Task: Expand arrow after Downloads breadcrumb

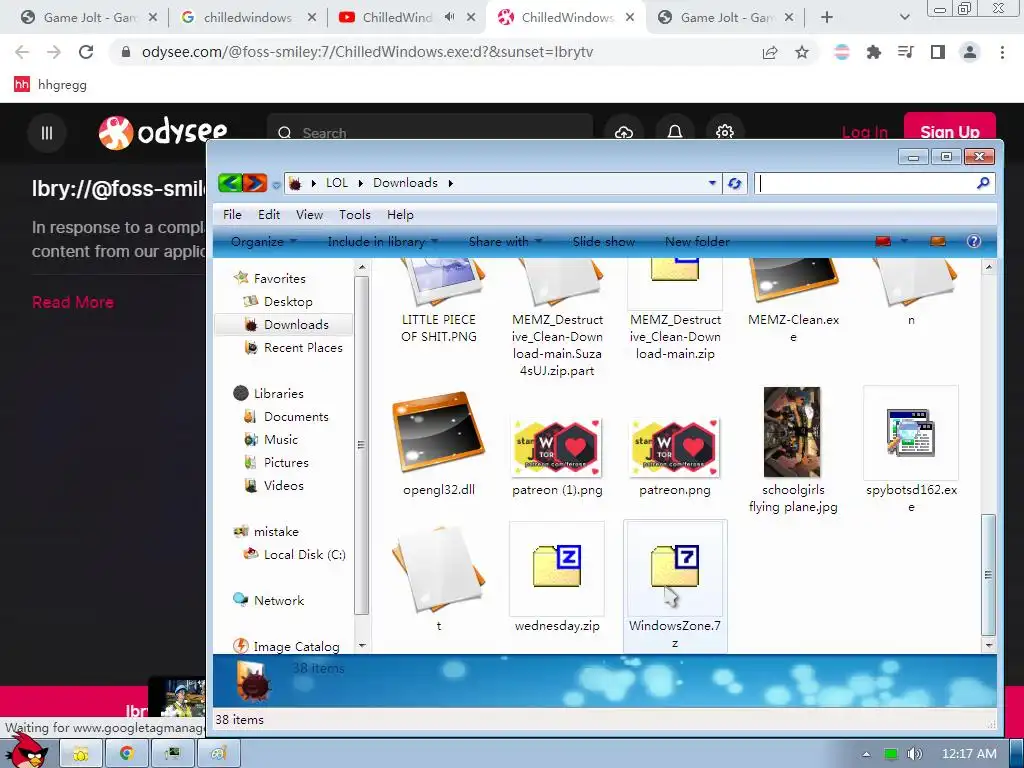Action: 451,184
